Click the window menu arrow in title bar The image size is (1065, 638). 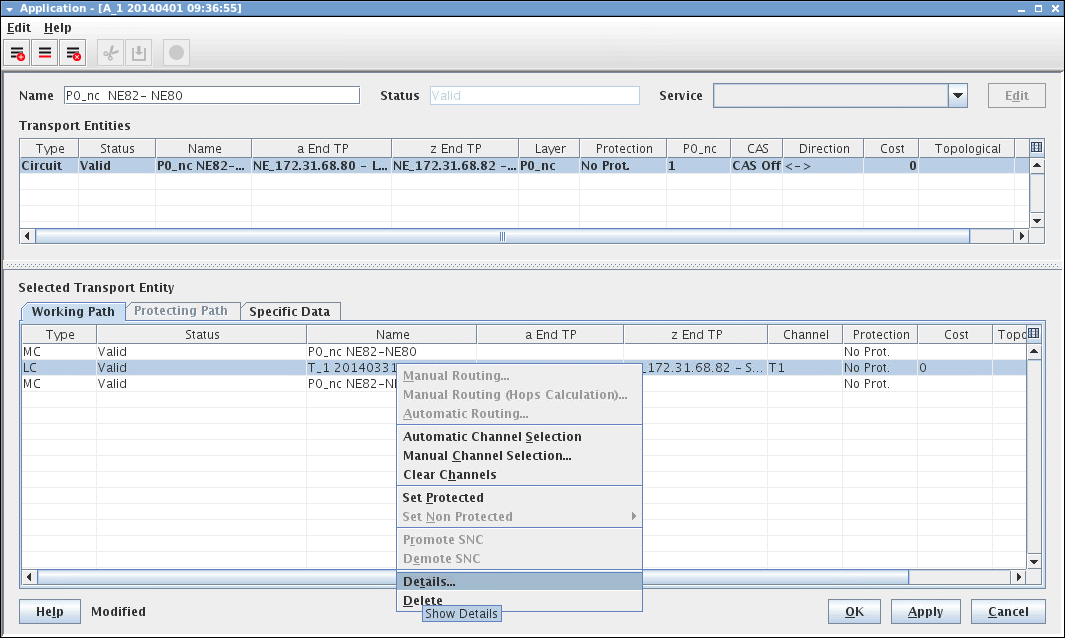point(9,8)
